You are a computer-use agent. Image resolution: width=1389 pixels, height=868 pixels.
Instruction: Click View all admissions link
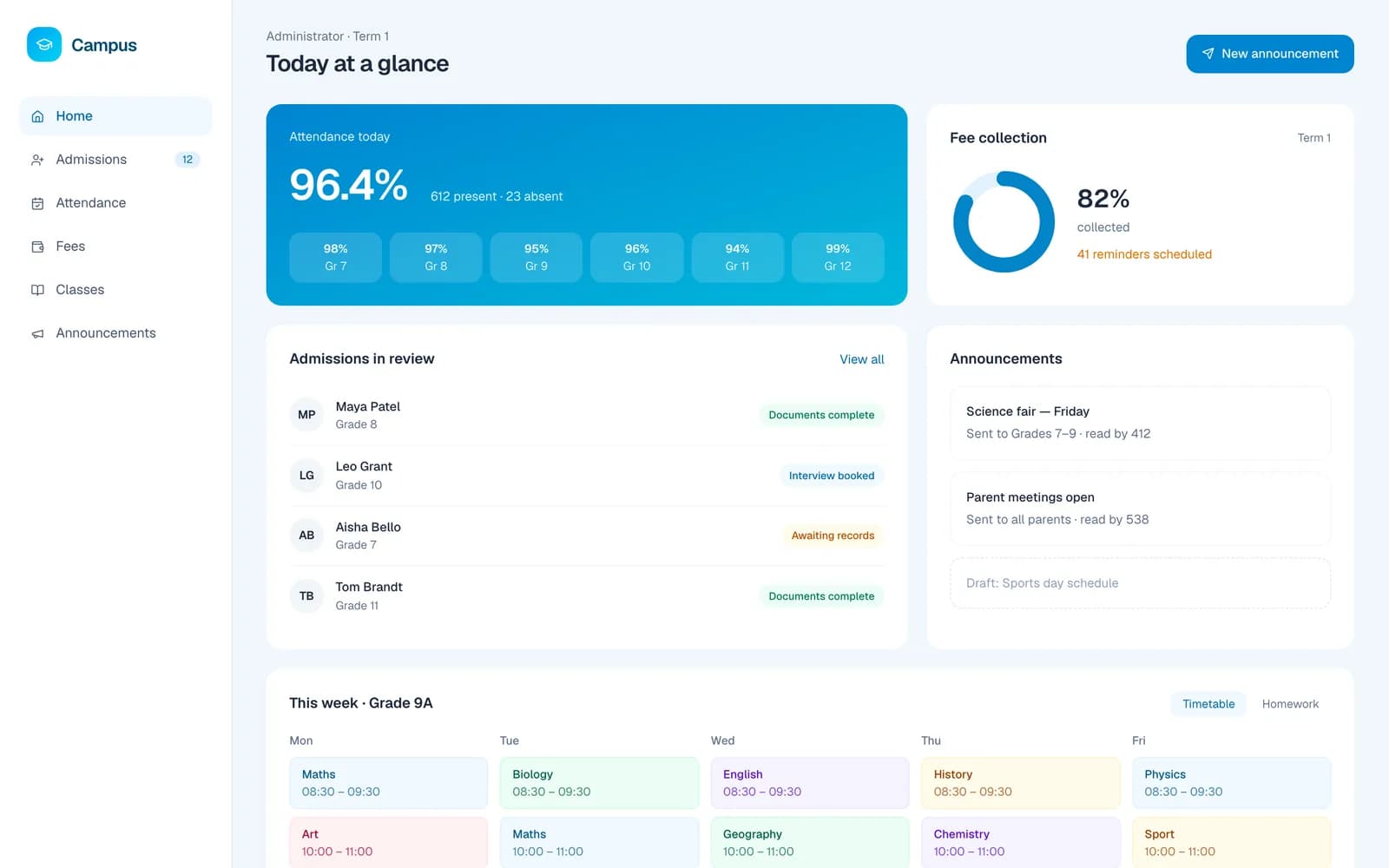(862, 359)
